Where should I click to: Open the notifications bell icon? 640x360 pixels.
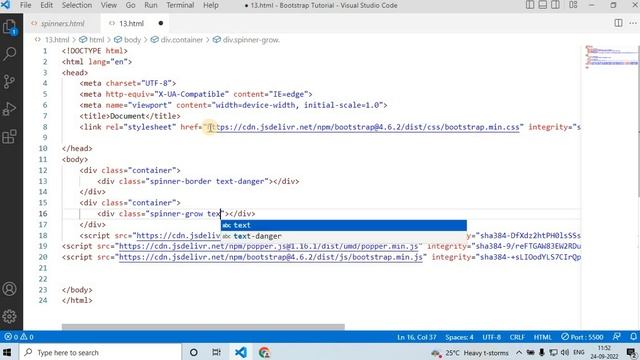633,337
